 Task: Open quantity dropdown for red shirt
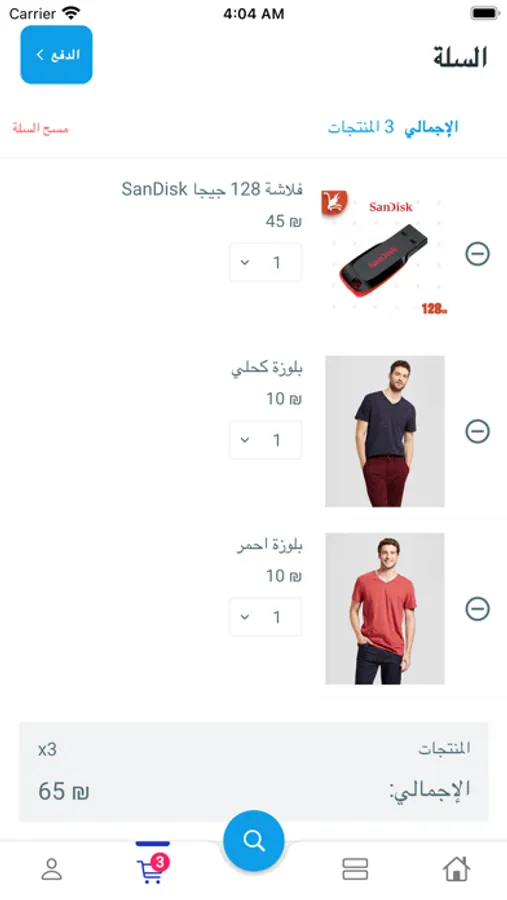265,617
